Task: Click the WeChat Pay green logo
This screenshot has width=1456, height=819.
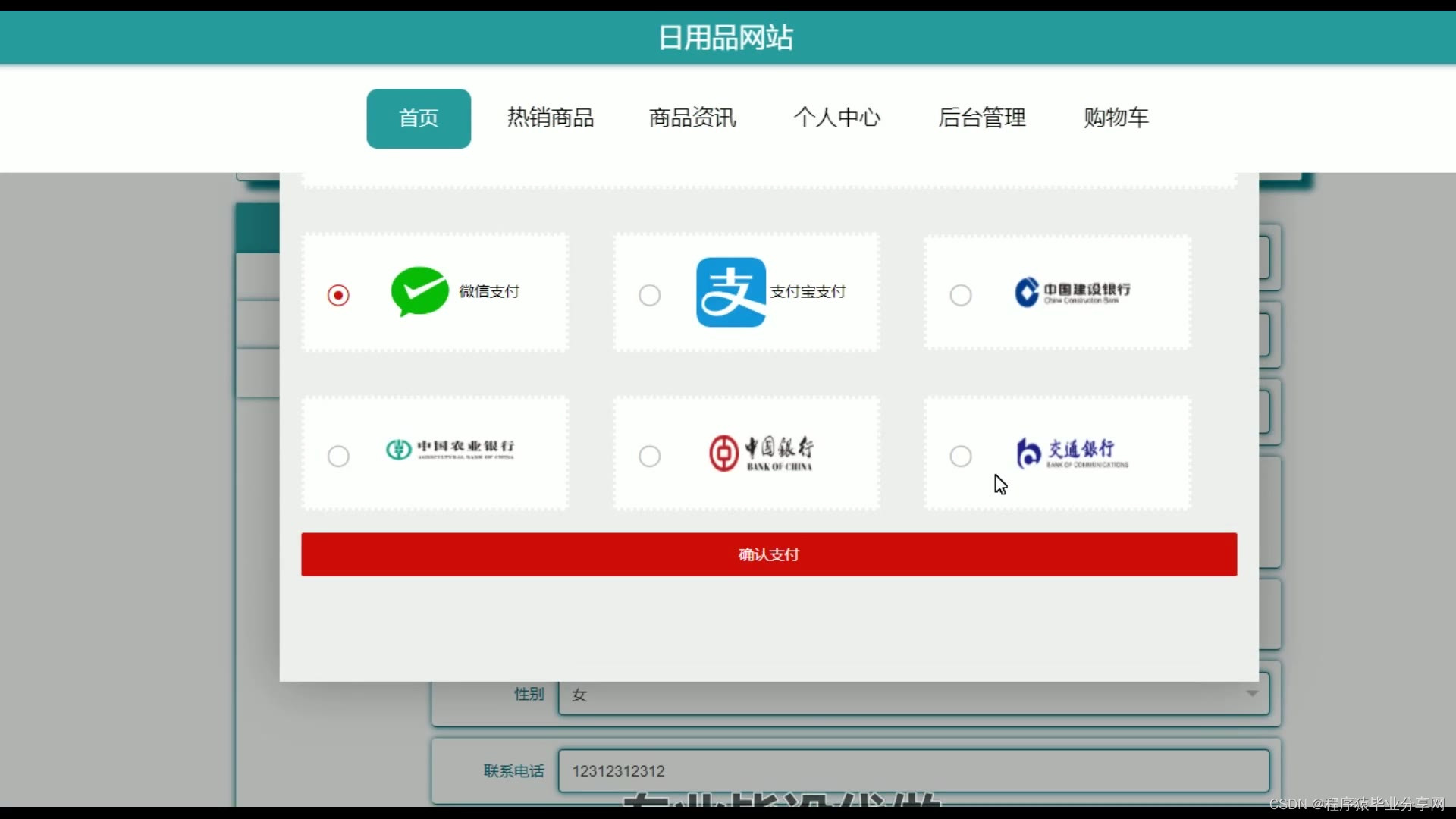Action: (x=419, y=292)
